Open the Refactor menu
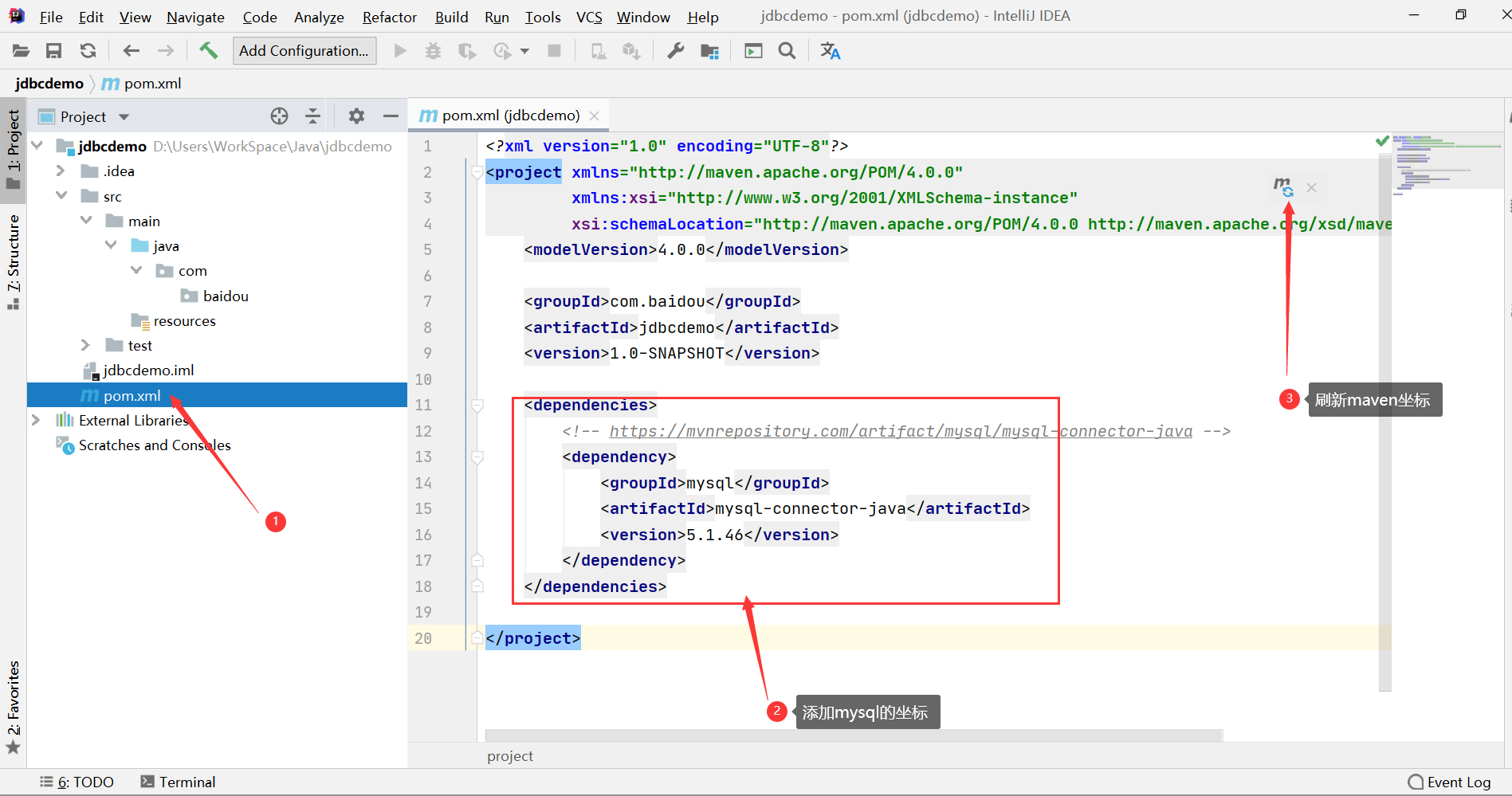Viewport: 1512px width, 796px height. [x=389, y=17]
